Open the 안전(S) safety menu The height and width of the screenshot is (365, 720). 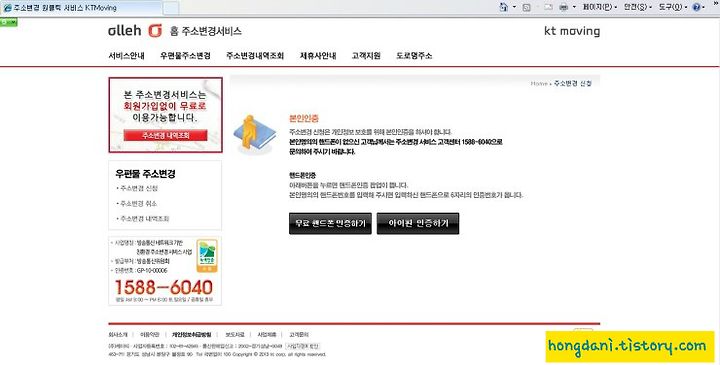[x=637, y=7]
